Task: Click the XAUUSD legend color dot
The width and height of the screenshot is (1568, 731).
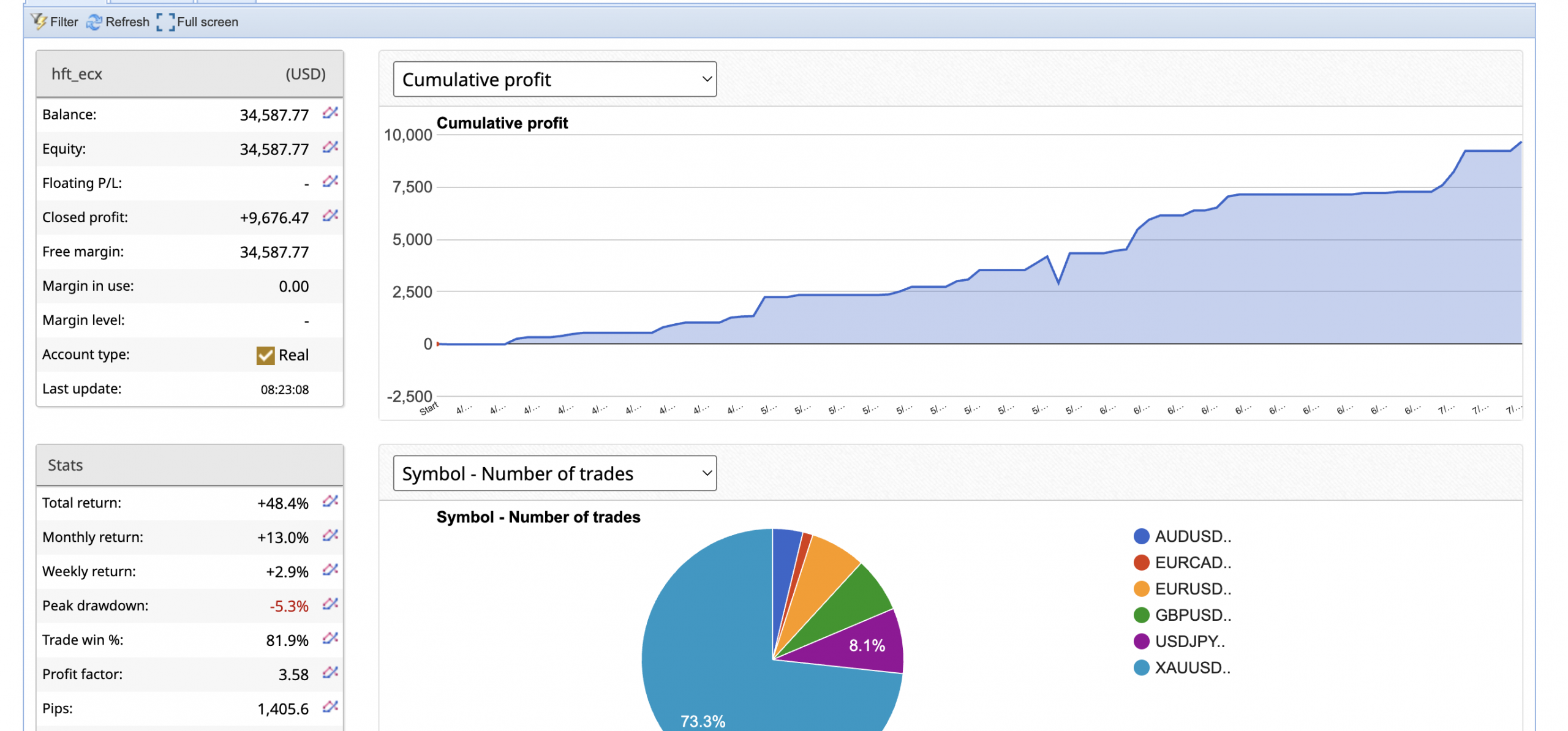Action: pos(1141,668)
